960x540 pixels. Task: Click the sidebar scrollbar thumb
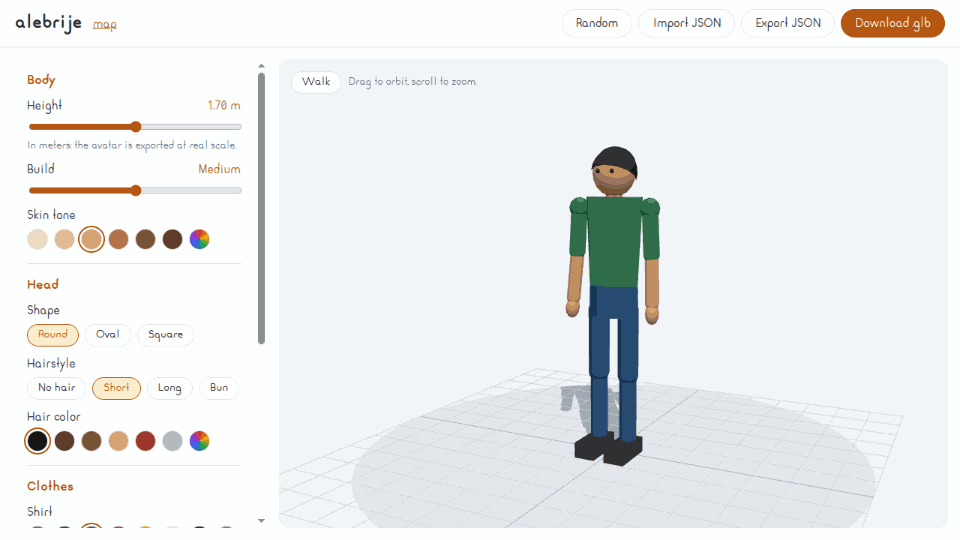pyautogui.click(x=261, y=208)
